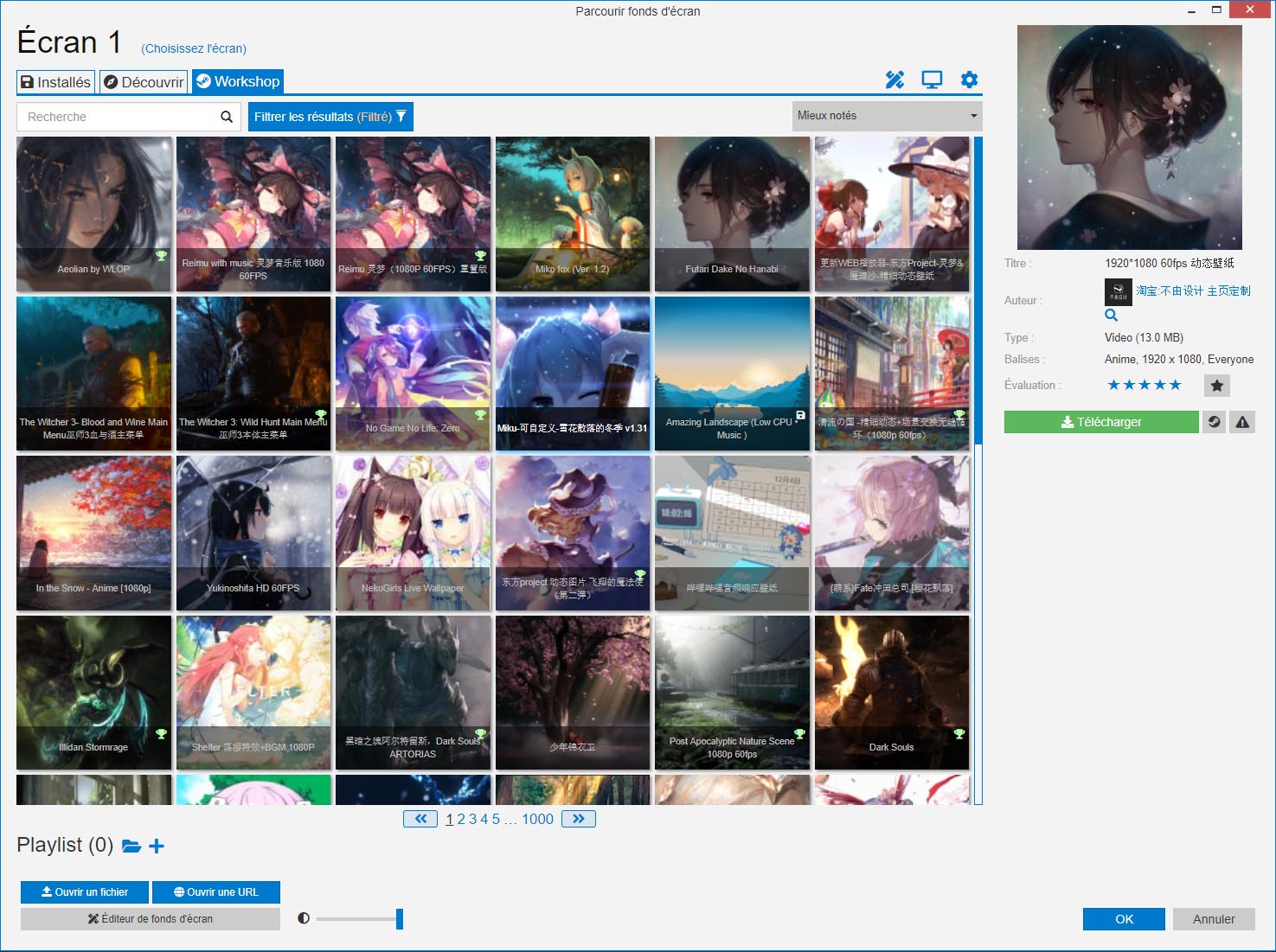The image size is (1276, 952).
Task: Select Witcher 3 Blood and Wine thumbnail
Action: tap(93, 374)
